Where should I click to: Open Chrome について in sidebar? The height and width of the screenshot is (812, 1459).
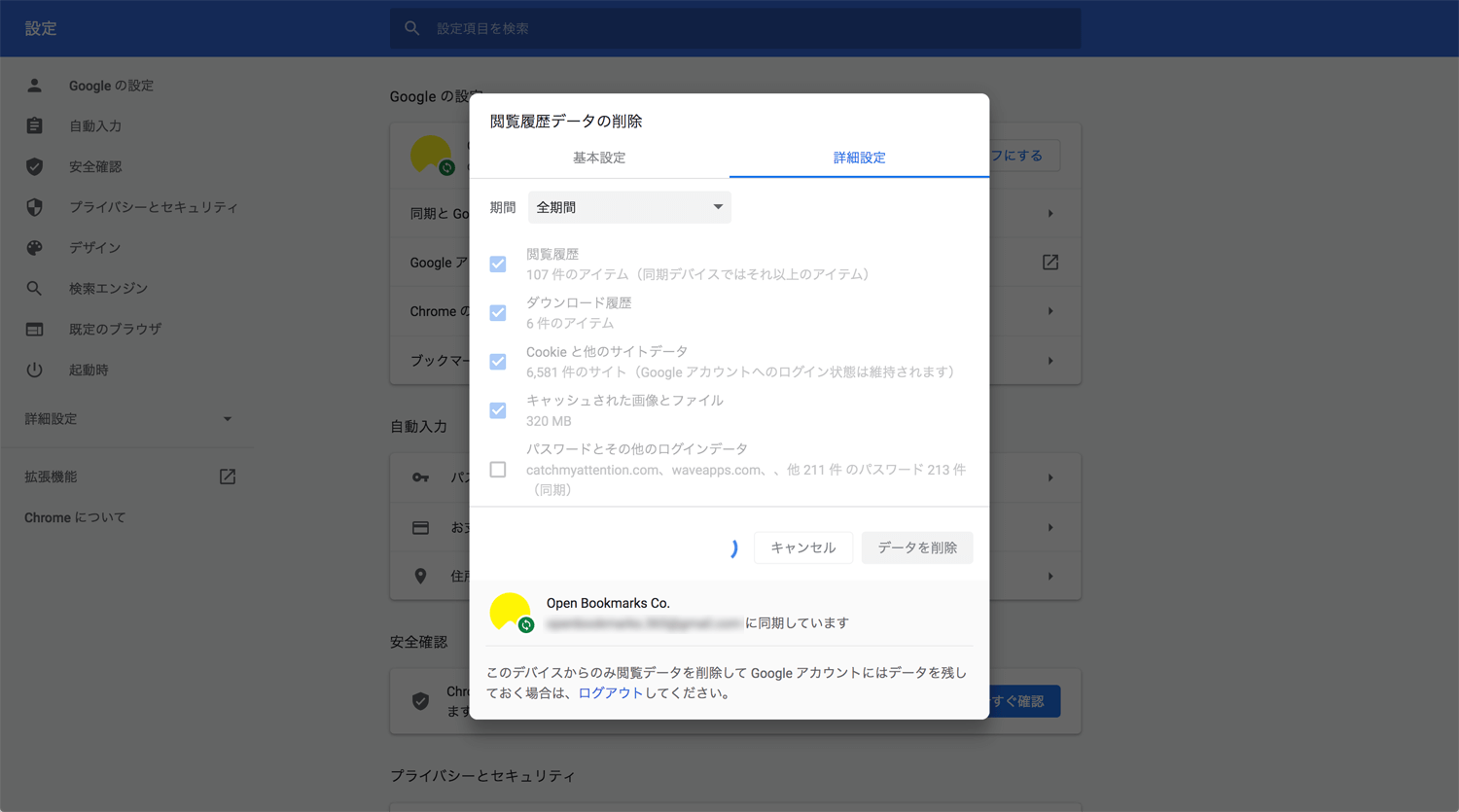pos(75,517)
